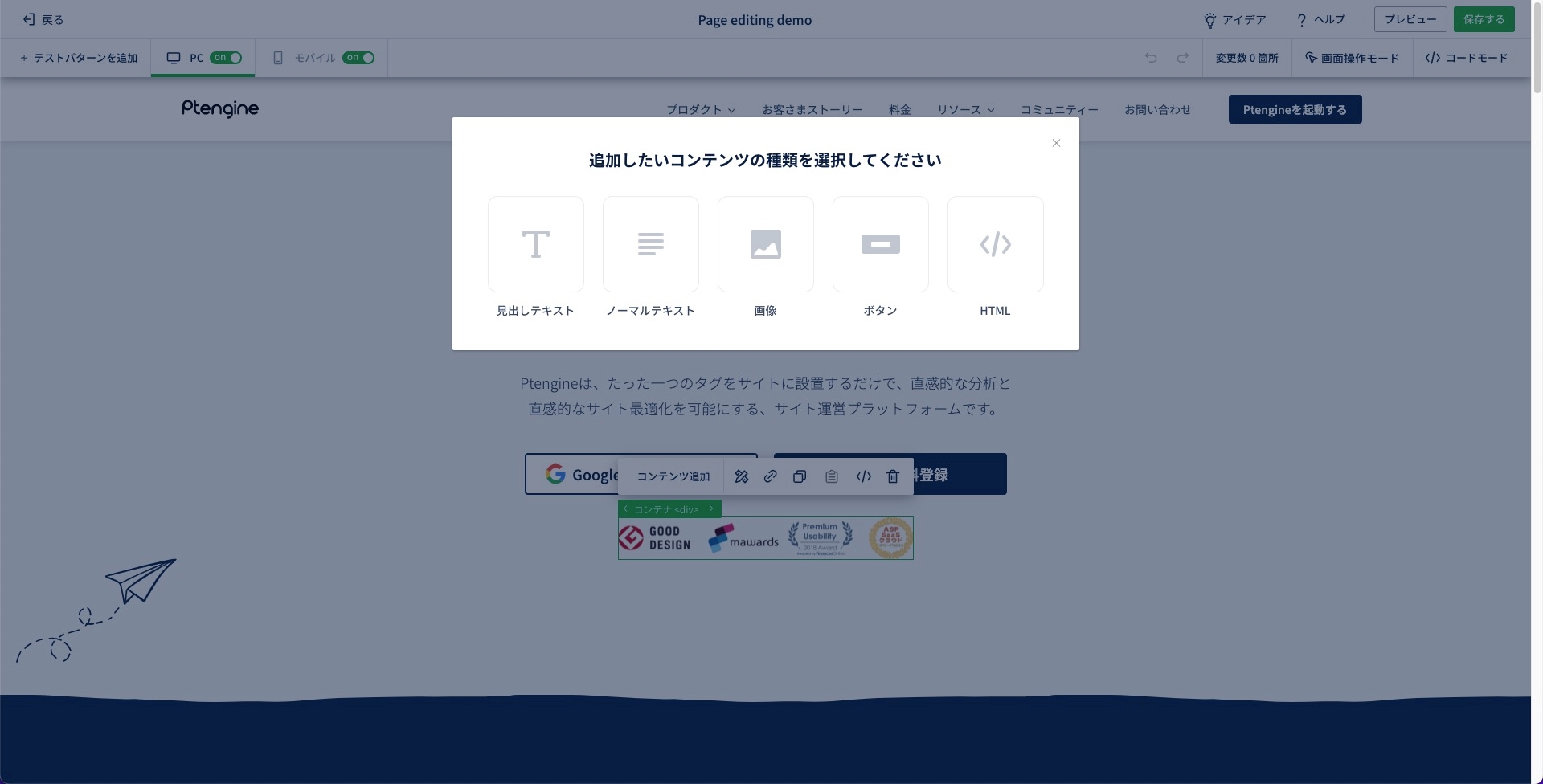Viewport: 1543px width, 784px height.
Task: Select the heading text (見出しテキスト) content type
Action: [535, 244]
